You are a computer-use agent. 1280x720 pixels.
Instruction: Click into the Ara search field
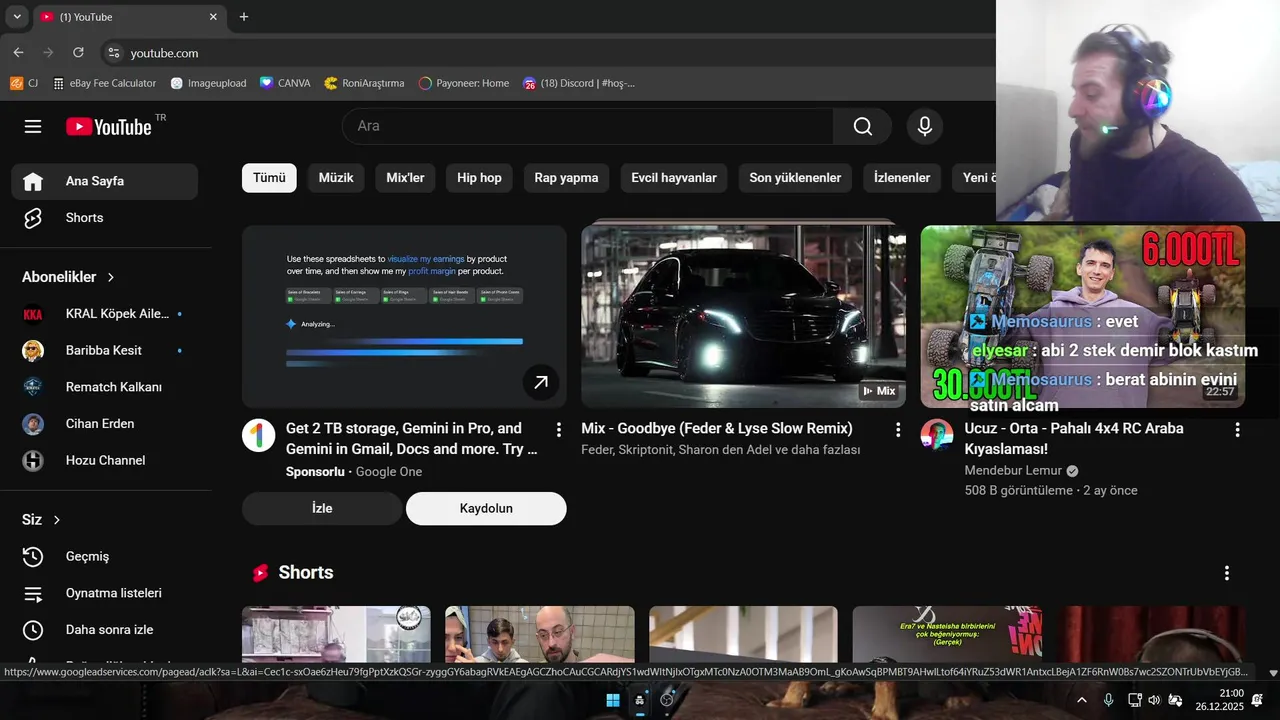coord(588,126)
